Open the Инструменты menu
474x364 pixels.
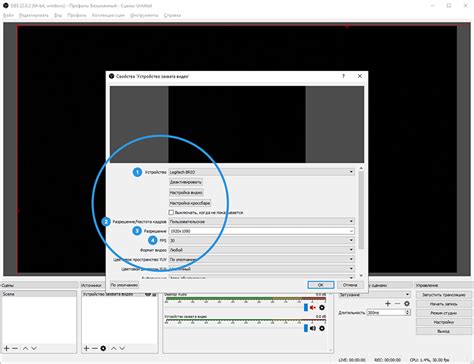(144, 15)
